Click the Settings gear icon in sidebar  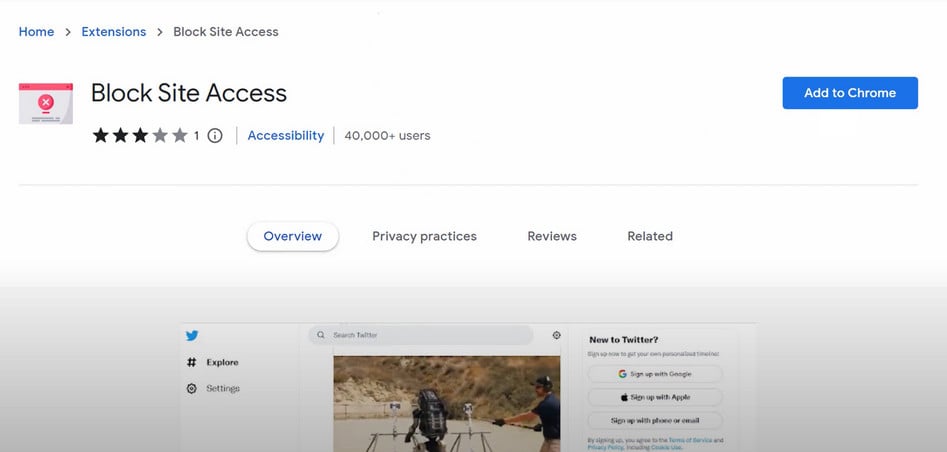click(x=192, y=388)
